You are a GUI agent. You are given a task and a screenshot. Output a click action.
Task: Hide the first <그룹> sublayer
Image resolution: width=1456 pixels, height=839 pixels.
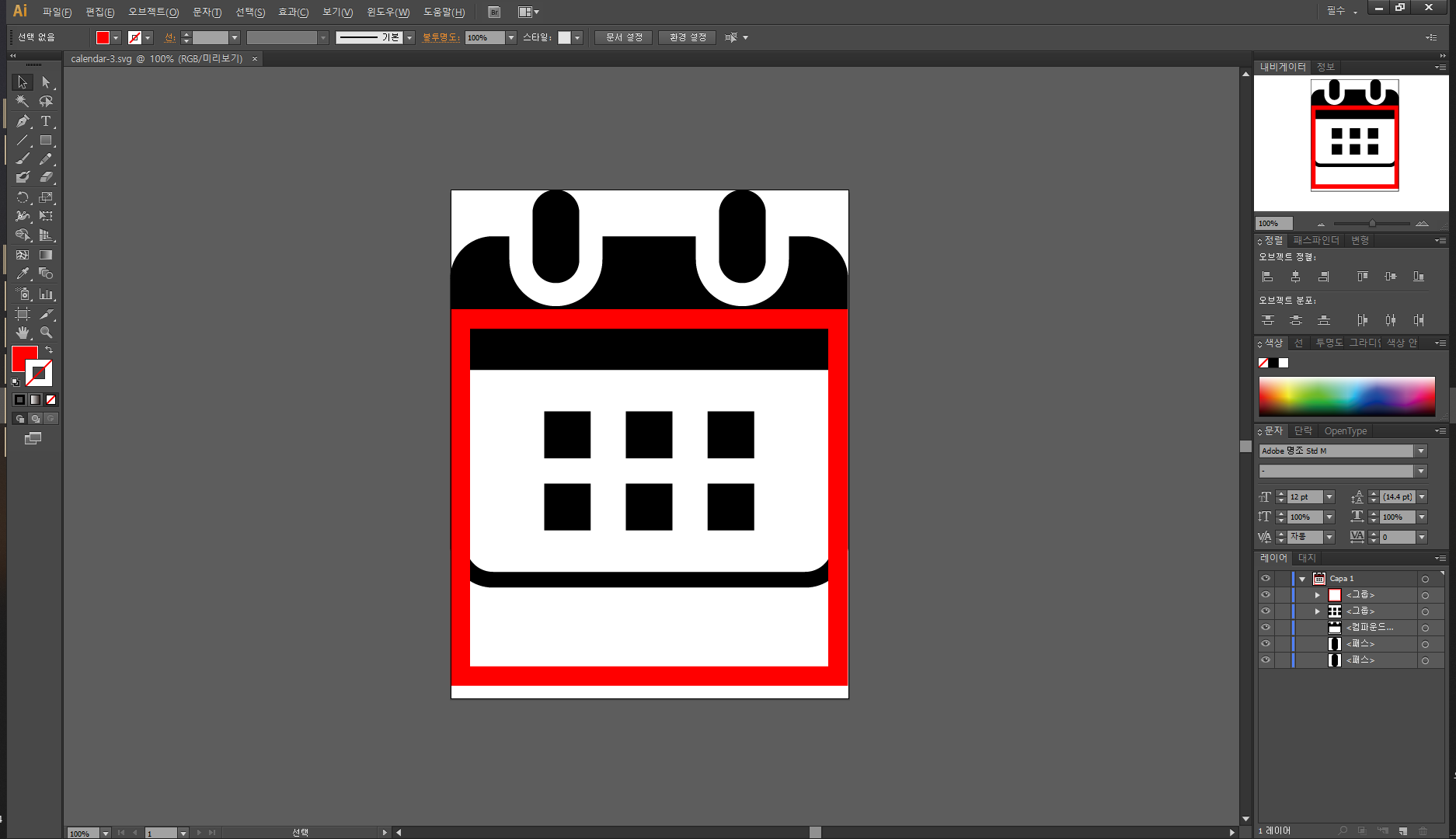1266,595
